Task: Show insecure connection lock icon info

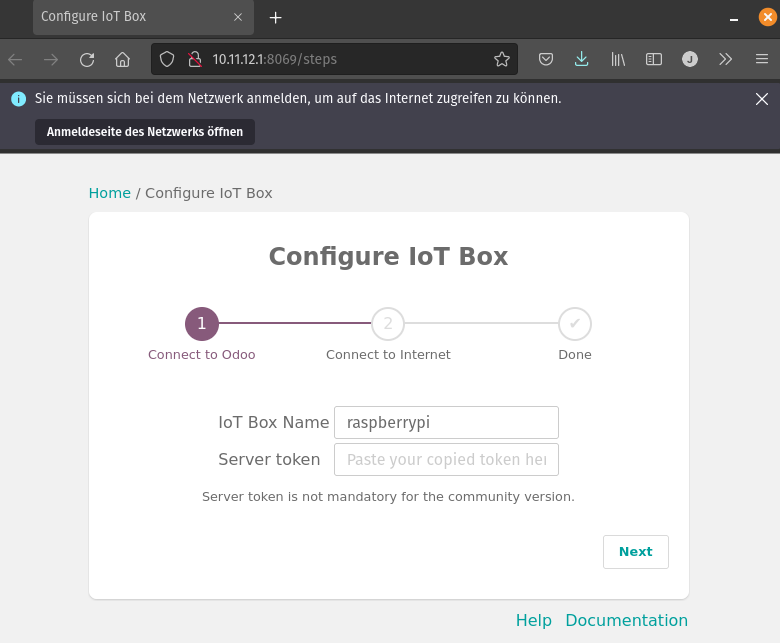Action: (x=195, y=59)
